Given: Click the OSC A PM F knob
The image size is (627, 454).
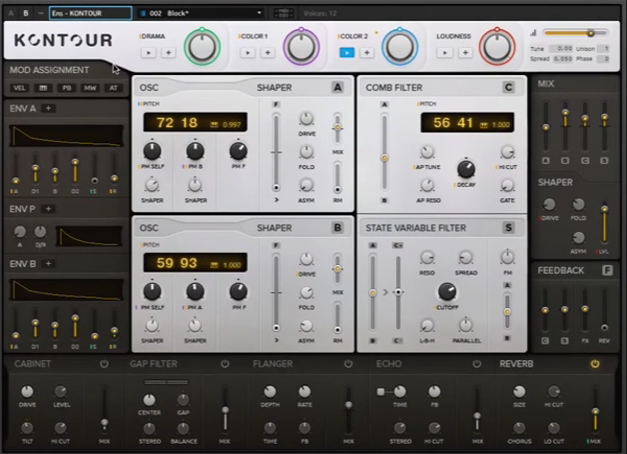Looking at the screenshot, I should click(x=238, y=151).
